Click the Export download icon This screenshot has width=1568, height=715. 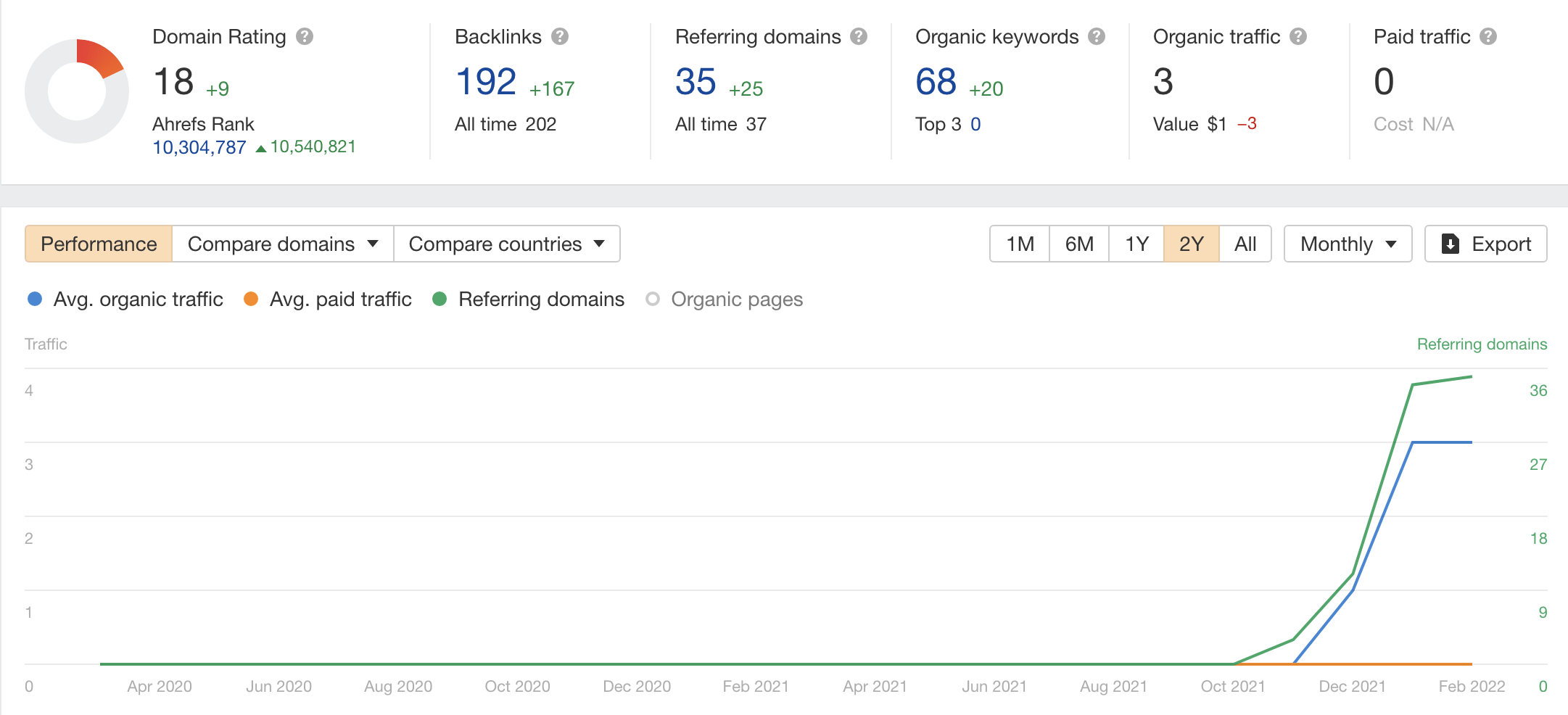(x=1450, y=244)
